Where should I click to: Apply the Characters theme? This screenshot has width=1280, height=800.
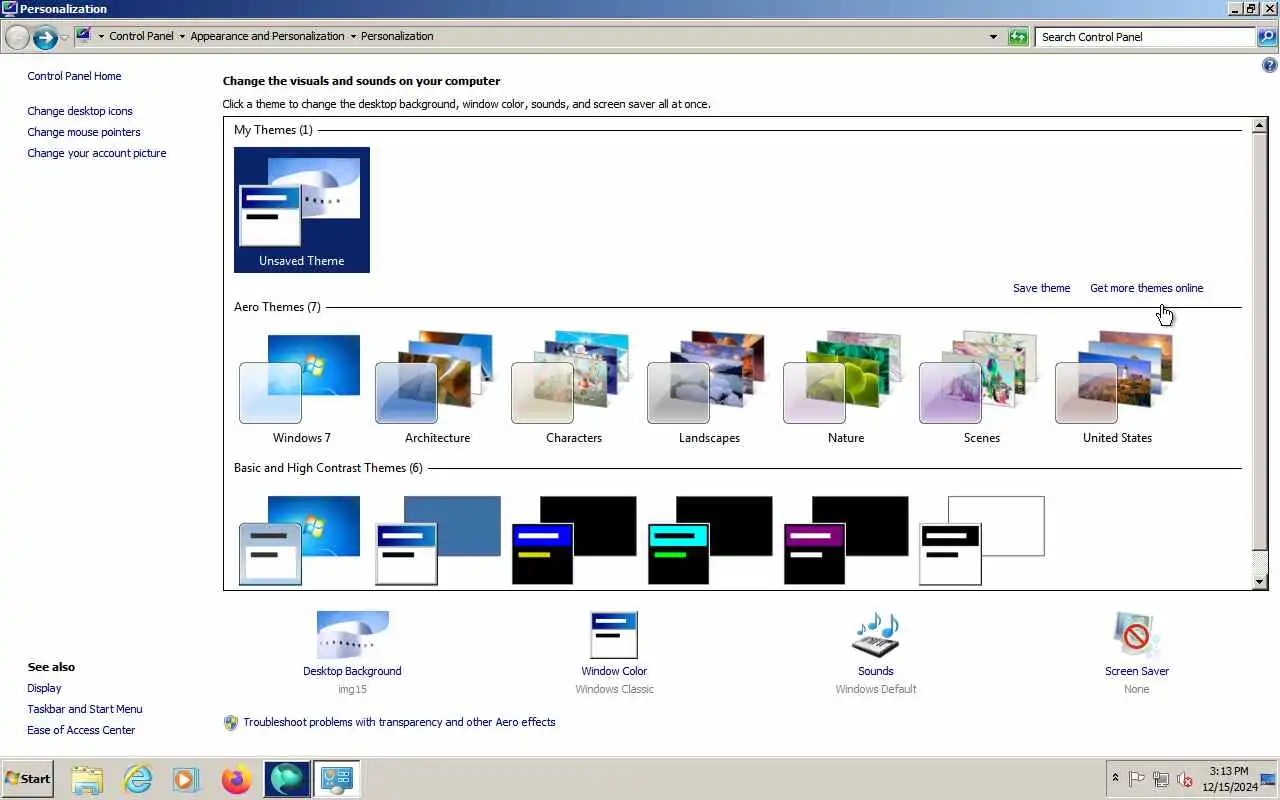click(573, 390)
